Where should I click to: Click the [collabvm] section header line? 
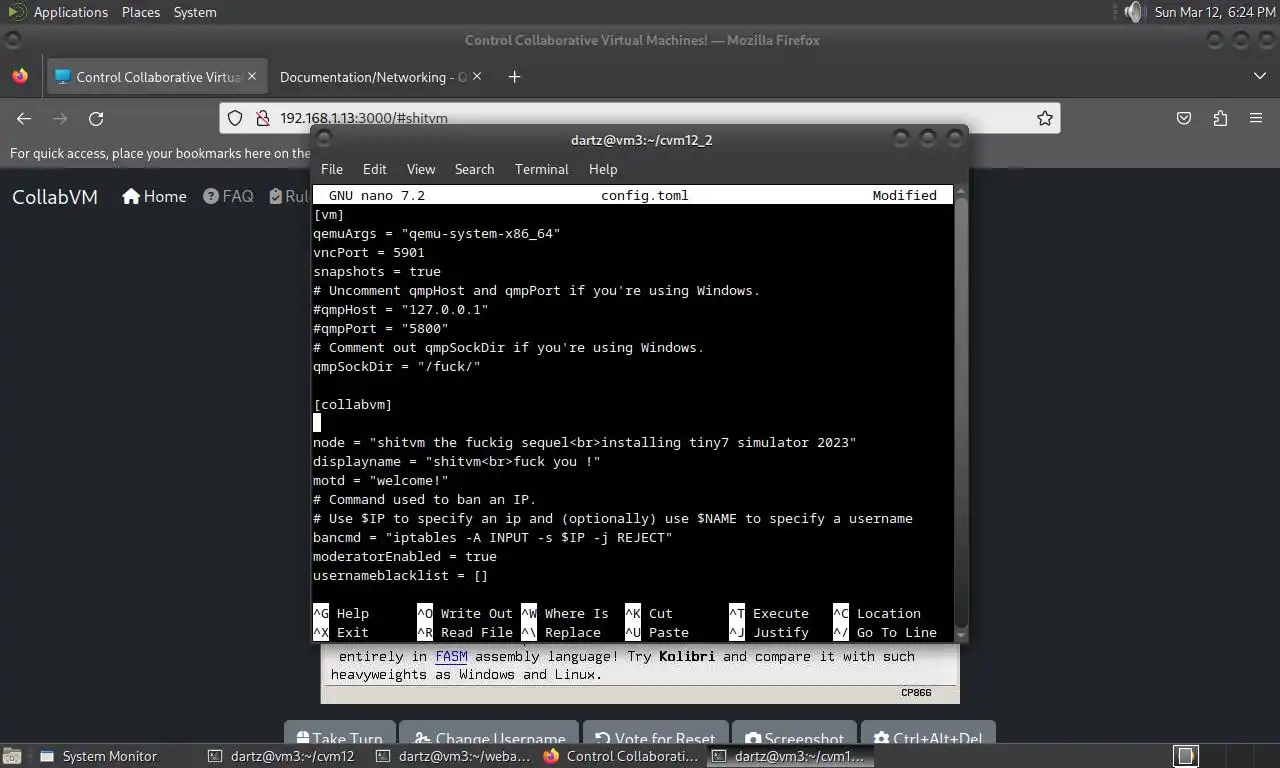353,404
